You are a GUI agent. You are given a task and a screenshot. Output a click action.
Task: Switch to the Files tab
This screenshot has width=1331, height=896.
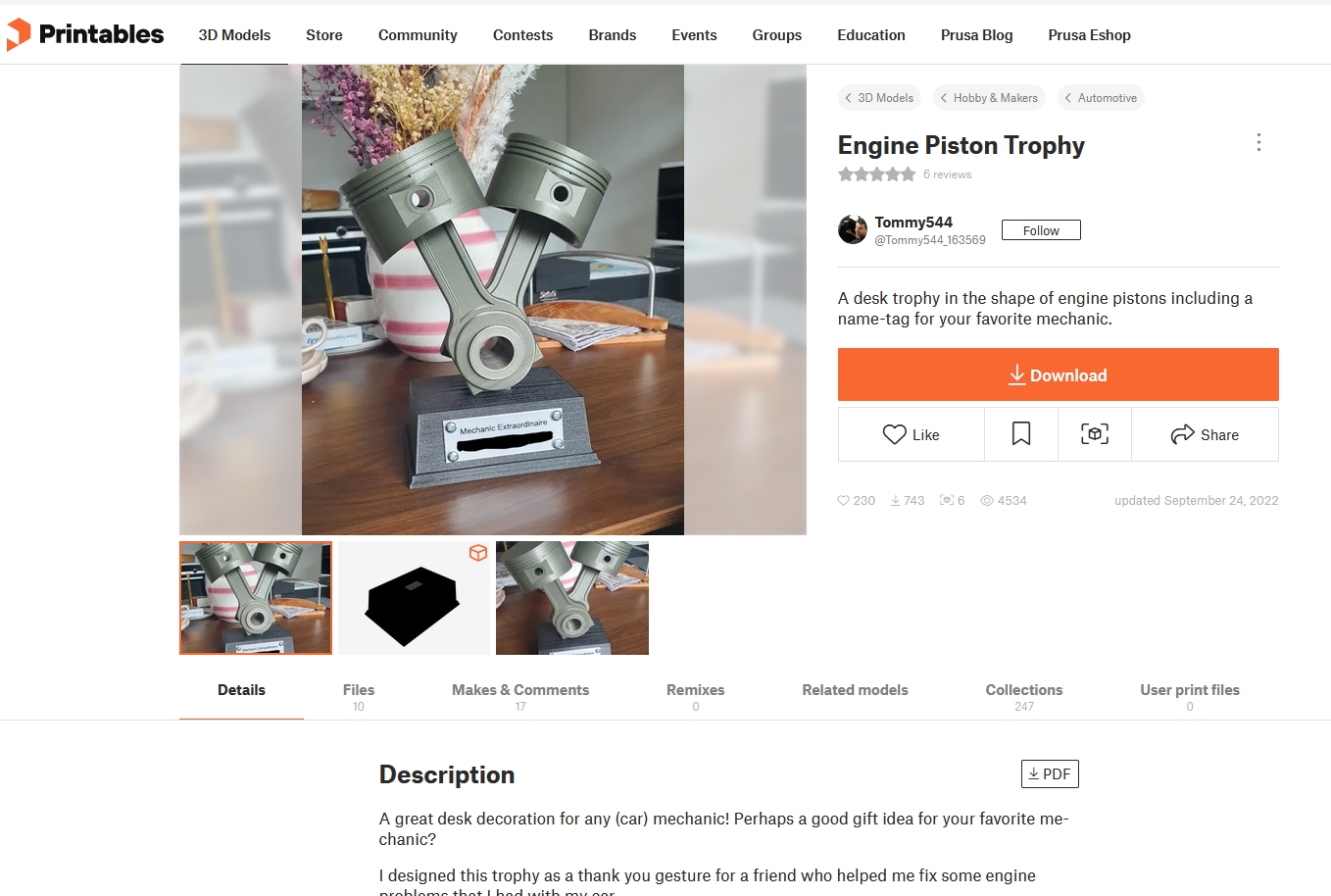point(359,696)
